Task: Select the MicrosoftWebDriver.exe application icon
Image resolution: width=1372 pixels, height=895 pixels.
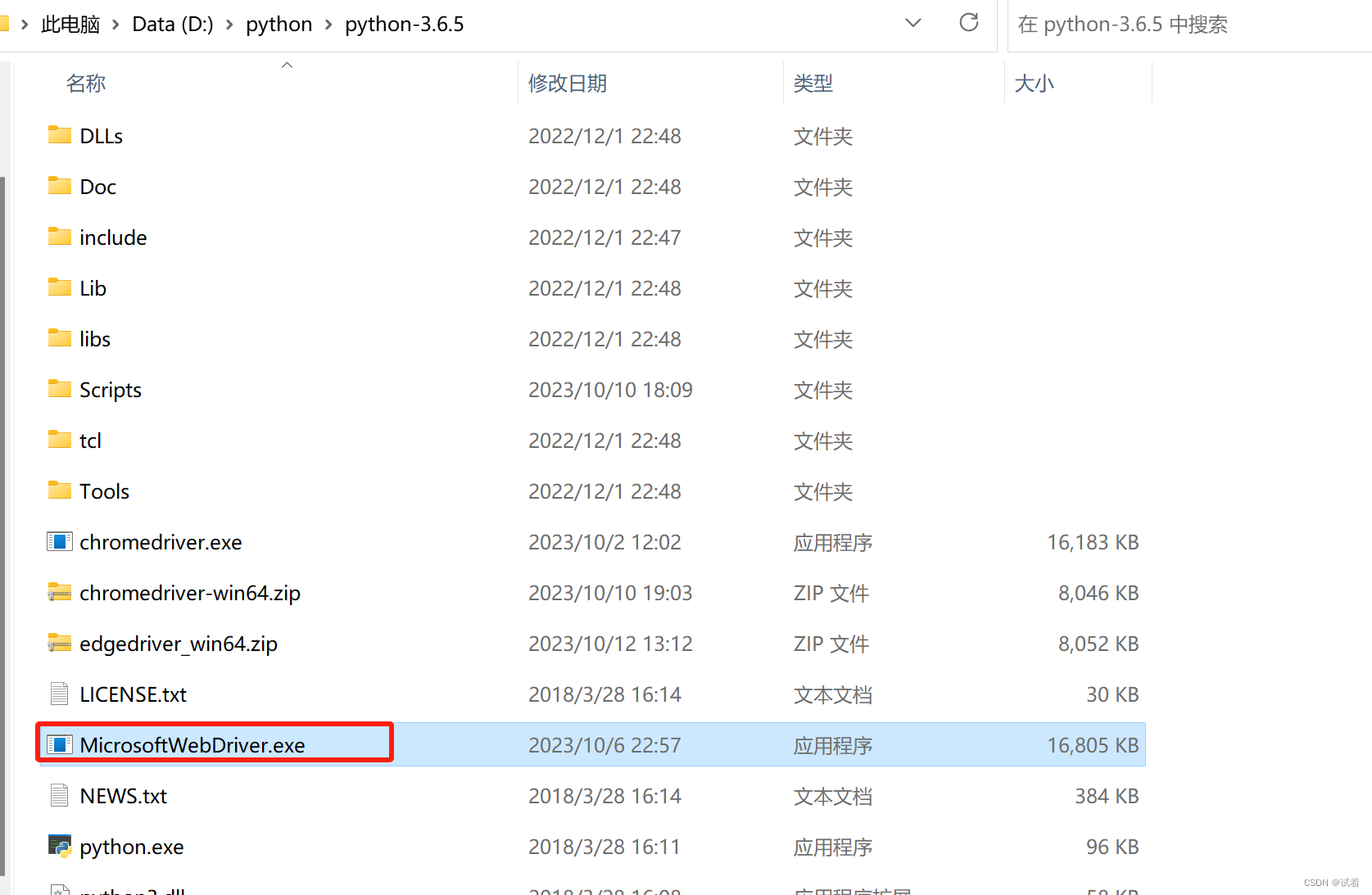Action: tap(60, 744)
